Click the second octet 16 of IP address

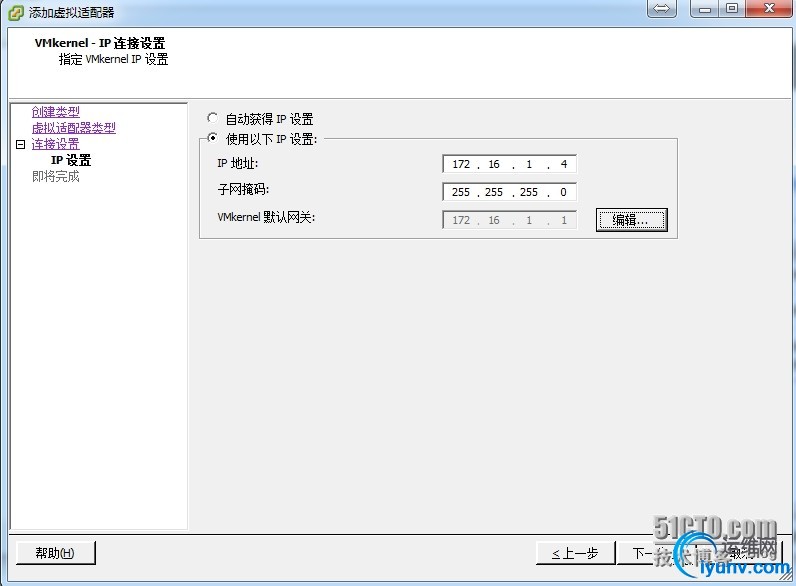click(494, 164)
